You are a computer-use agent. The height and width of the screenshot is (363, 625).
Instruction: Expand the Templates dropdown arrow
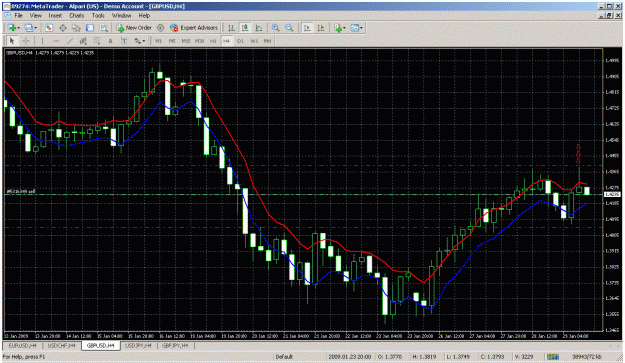click(x=361, y=28)
